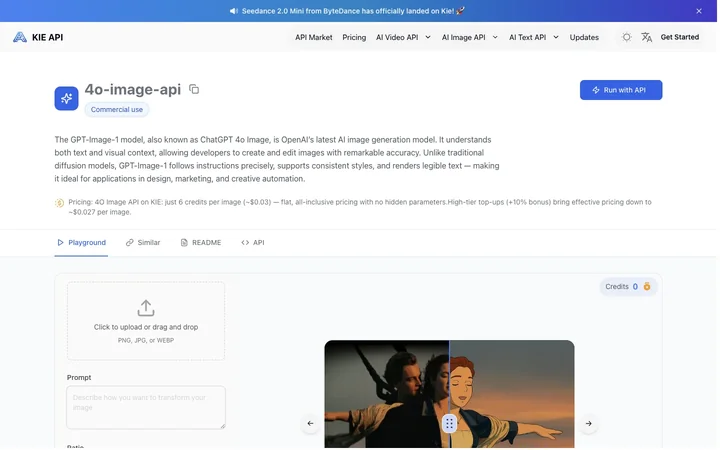The width and height of the screenshot is (720, 450).
Task: Switch to the README tab
Action: [x=201, y=242]
